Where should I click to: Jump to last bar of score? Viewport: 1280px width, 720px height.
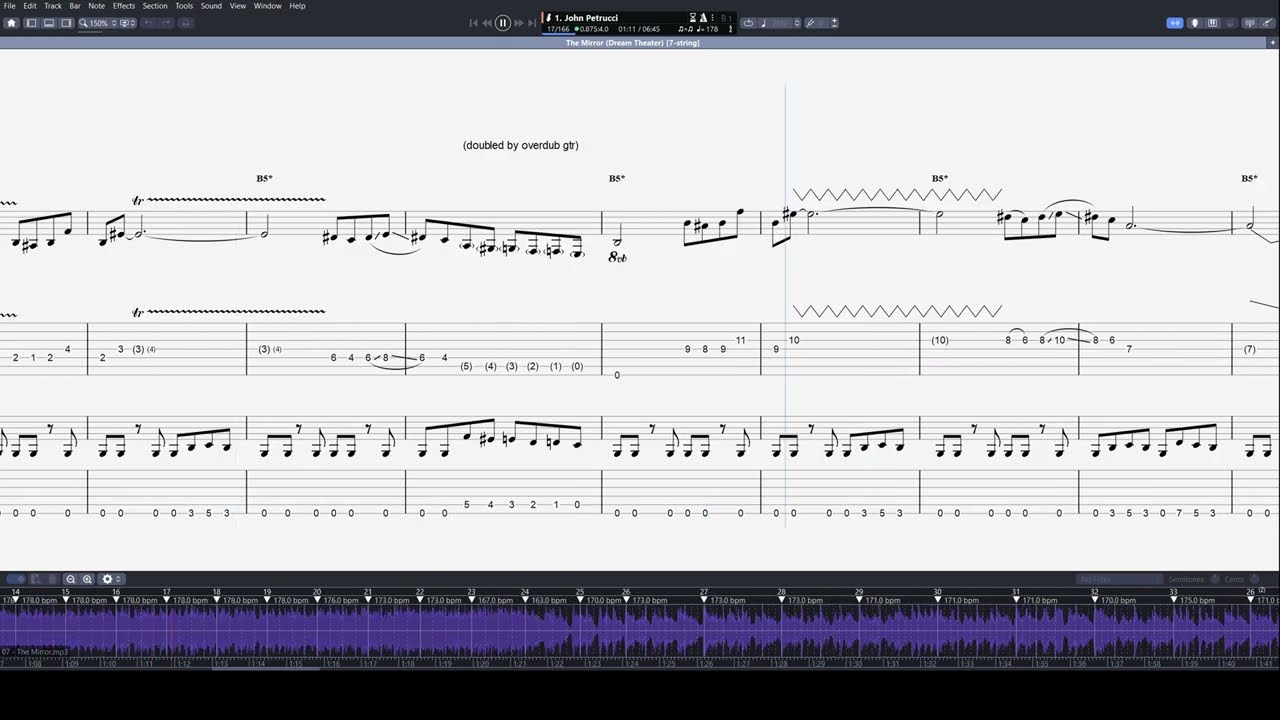[532, 23]
